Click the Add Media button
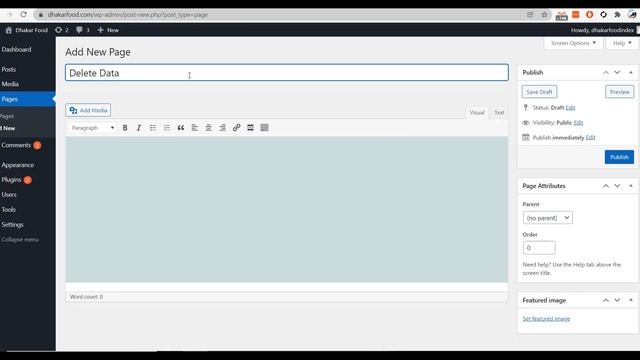Screen dimensions: 640x360 (88, 110)
